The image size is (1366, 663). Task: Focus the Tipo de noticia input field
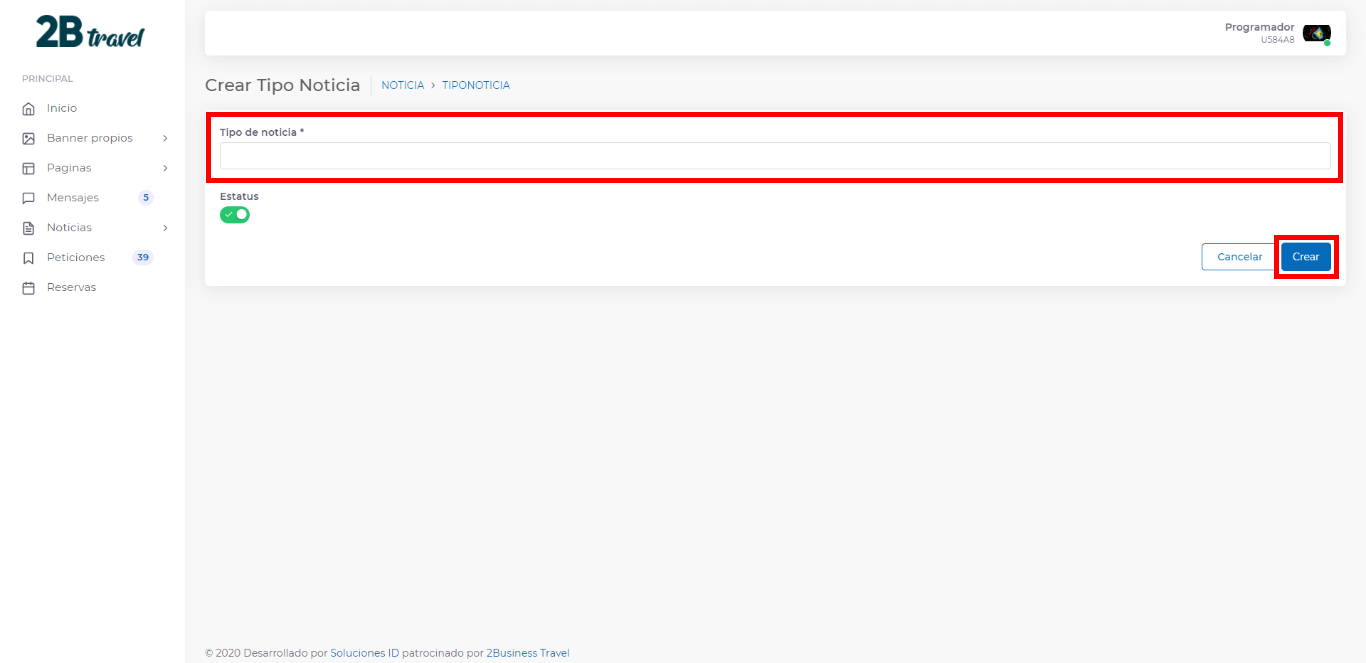point(775,156)
